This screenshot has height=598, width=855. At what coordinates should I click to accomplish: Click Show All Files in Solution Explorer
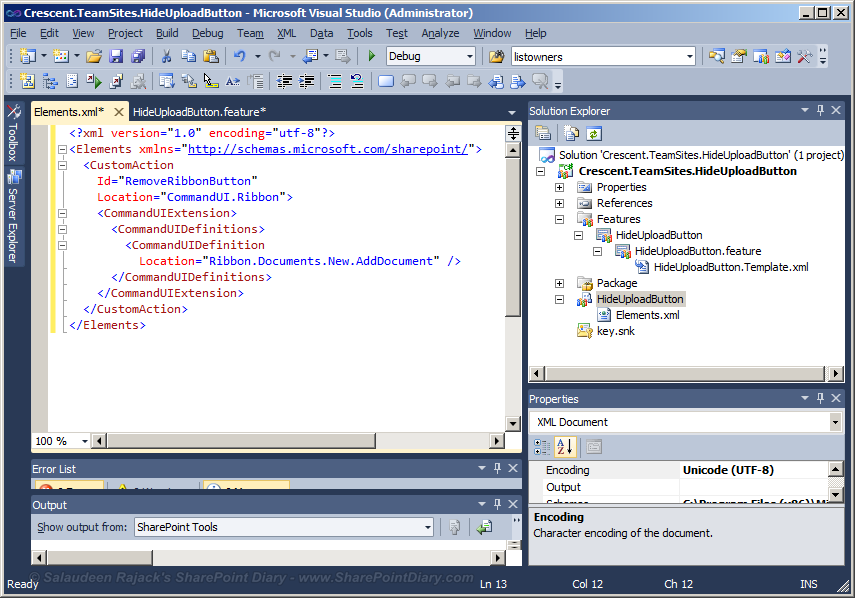571,133
